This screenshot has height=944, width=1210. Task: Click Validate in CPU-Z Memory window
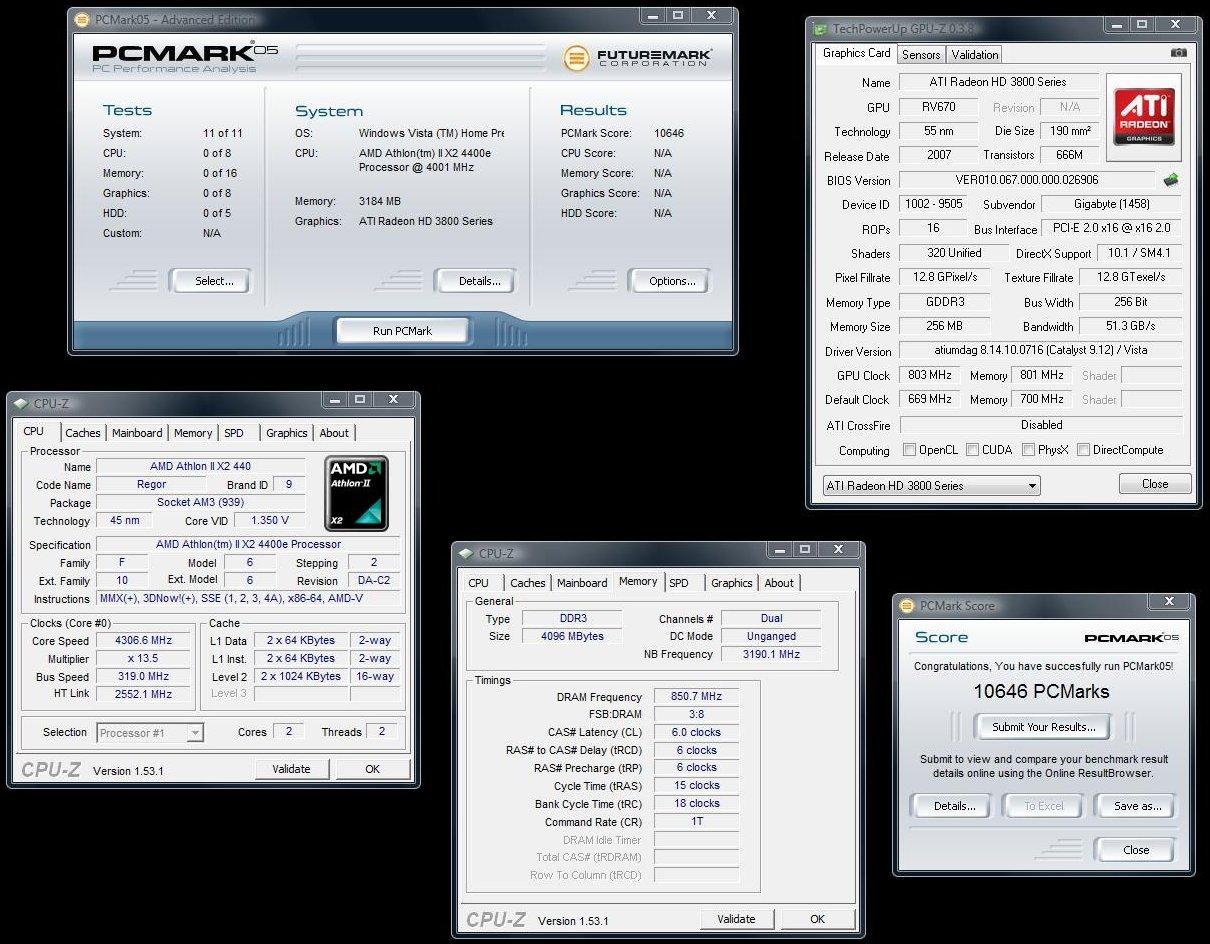point(736,919)
